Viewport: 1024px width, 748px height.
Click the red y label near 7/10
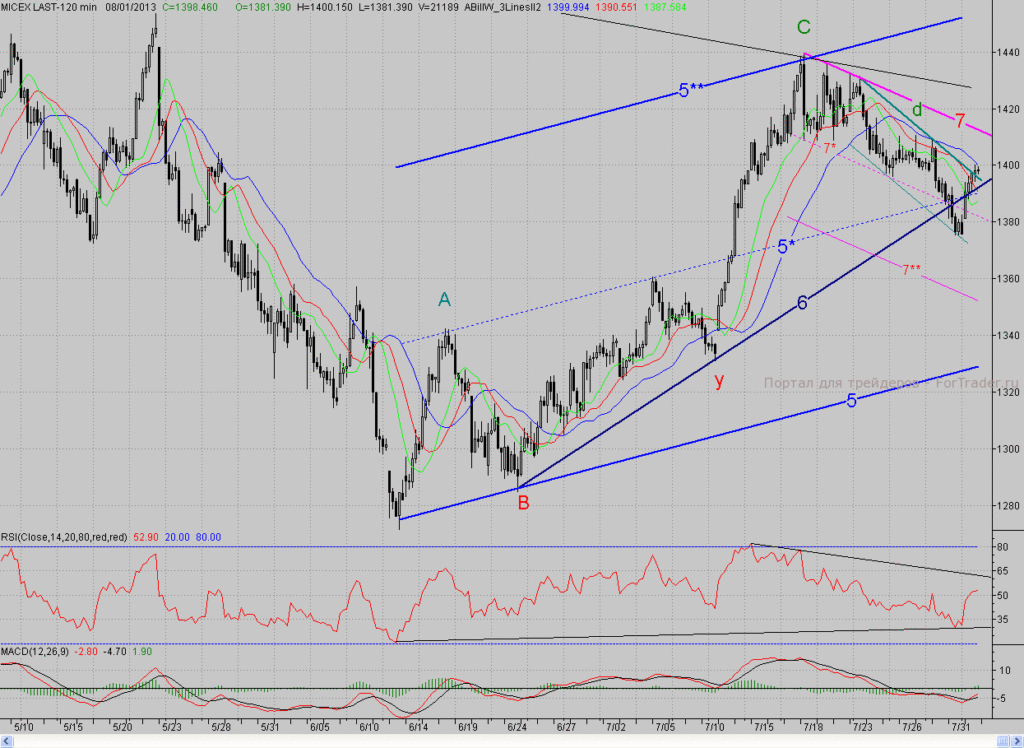coord(719,380)
